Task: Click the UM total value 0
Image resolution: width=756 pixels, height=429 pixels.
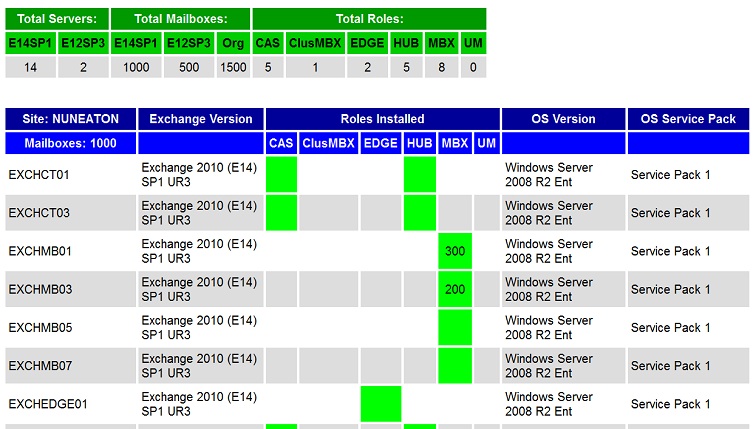Action: click(x=473, y=67)
